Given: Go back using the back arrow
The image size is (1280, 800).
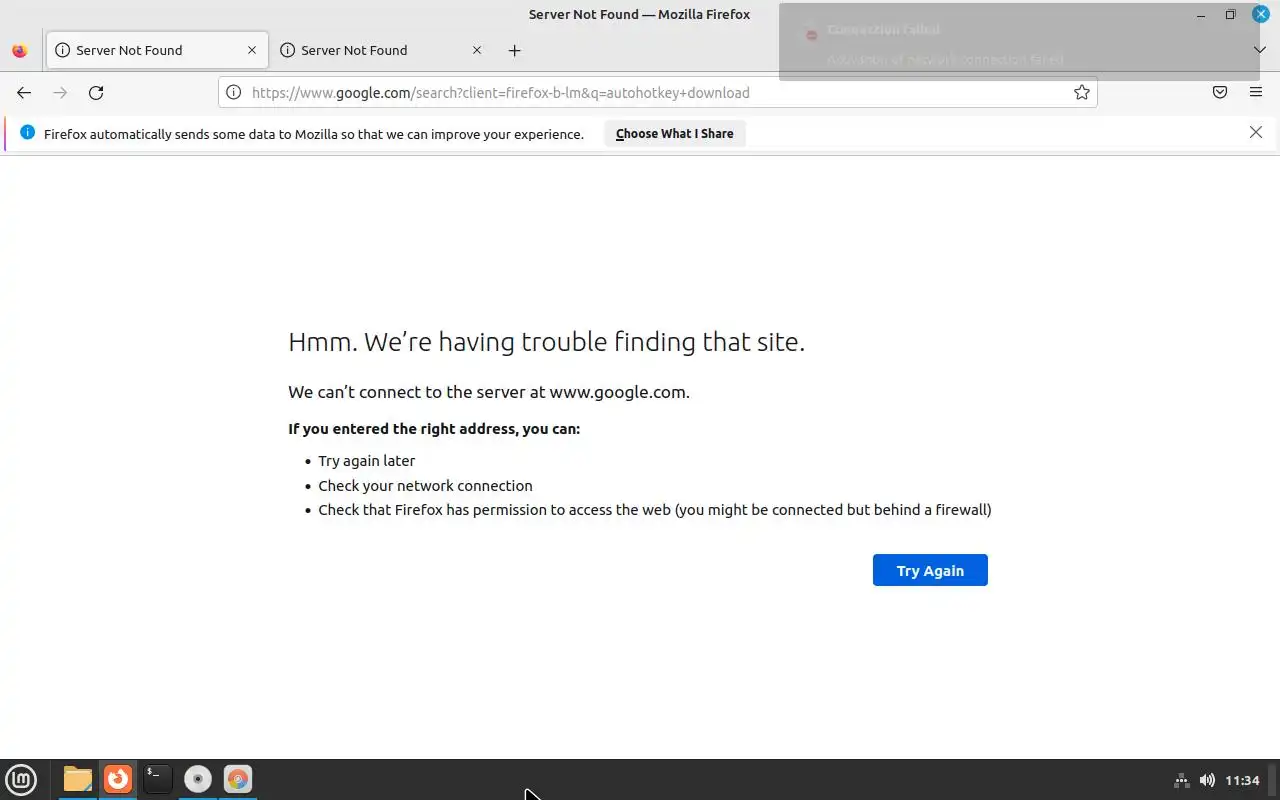Looking at the screenshot, I should pos(24,92).
